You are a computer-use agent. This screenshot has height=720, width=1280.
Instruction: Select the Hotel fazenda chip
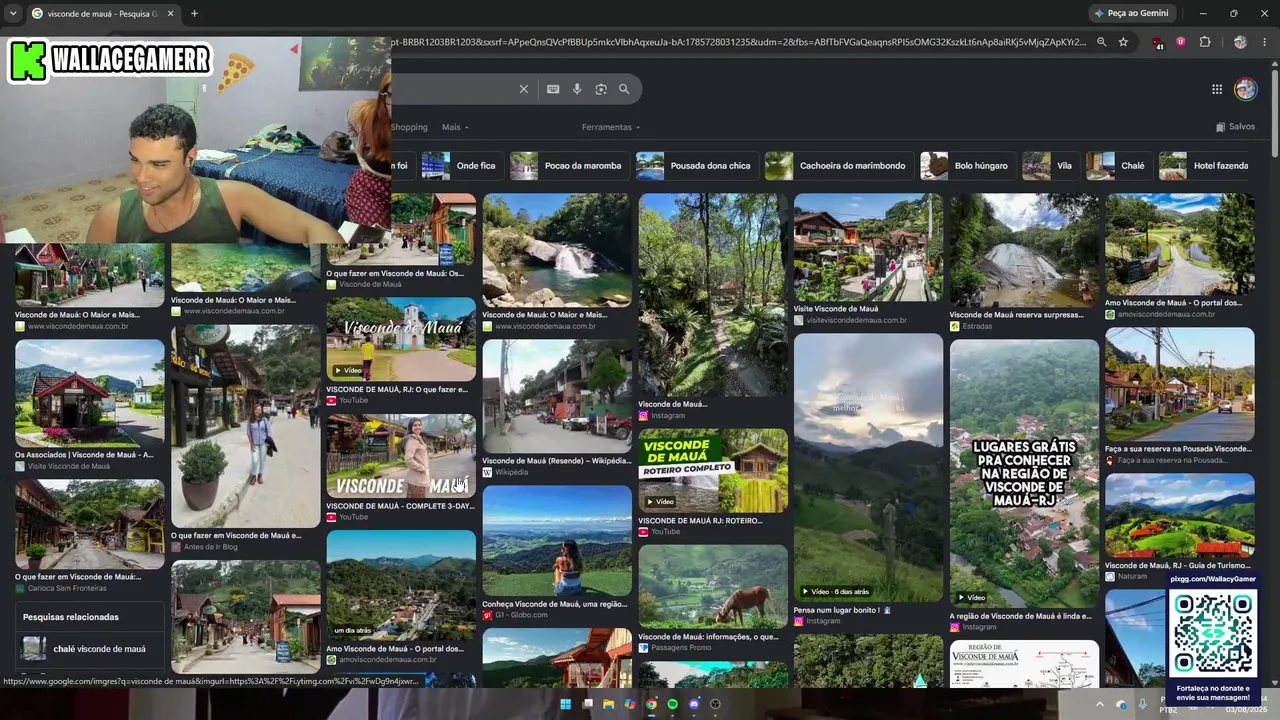[x=1205, y=166]
